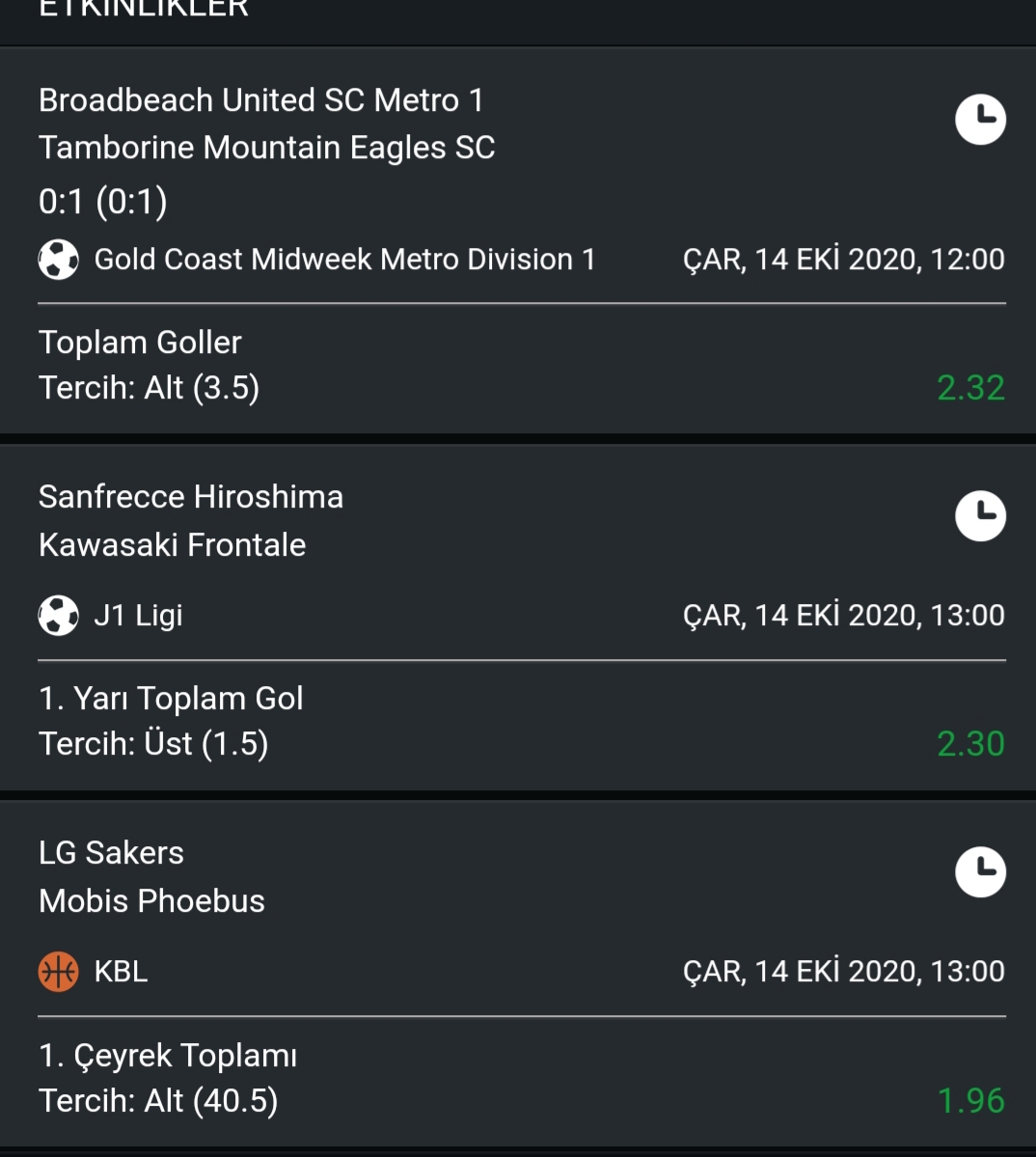Image resolution: width=1036 pixels, height=1157 pixels.
Task: Open LG Sakers team name
Action: (111, 853)
